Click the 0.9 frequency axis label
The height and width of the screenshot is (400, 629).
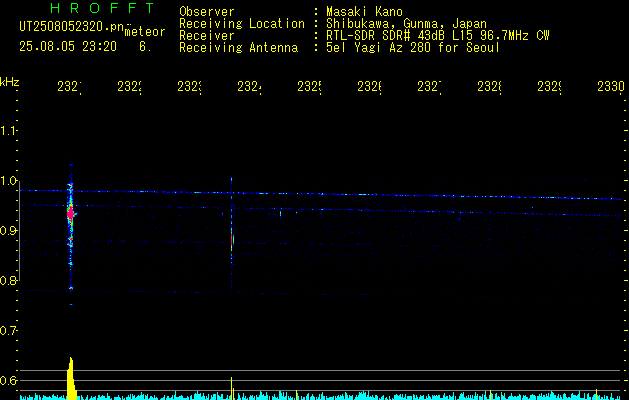point(8,231)
